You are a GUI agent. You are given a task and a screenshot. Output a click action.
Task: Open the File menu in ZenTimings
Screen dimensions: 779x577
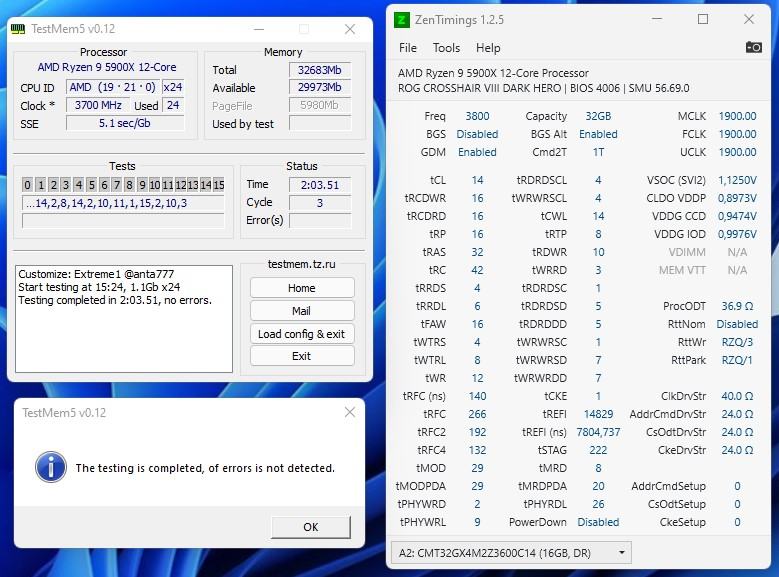coord(408,48)
